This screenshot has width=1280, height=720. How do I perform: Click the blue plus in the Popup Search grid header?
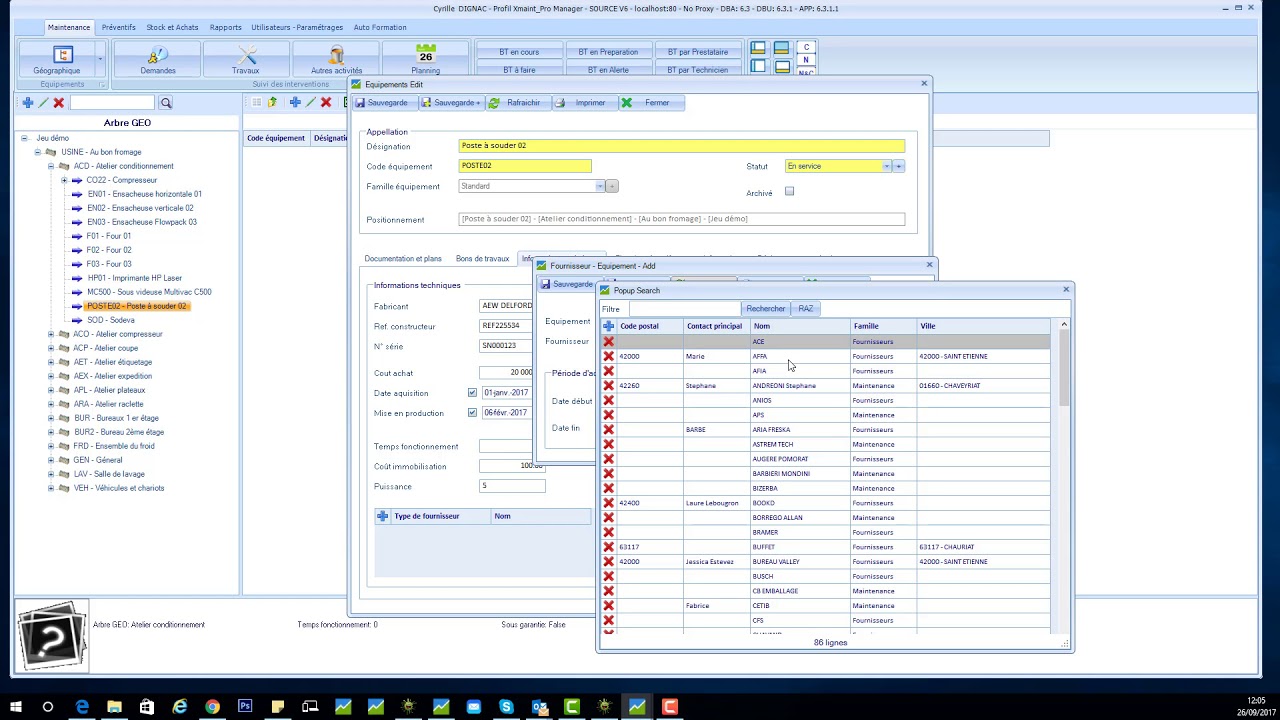[608, 326]
